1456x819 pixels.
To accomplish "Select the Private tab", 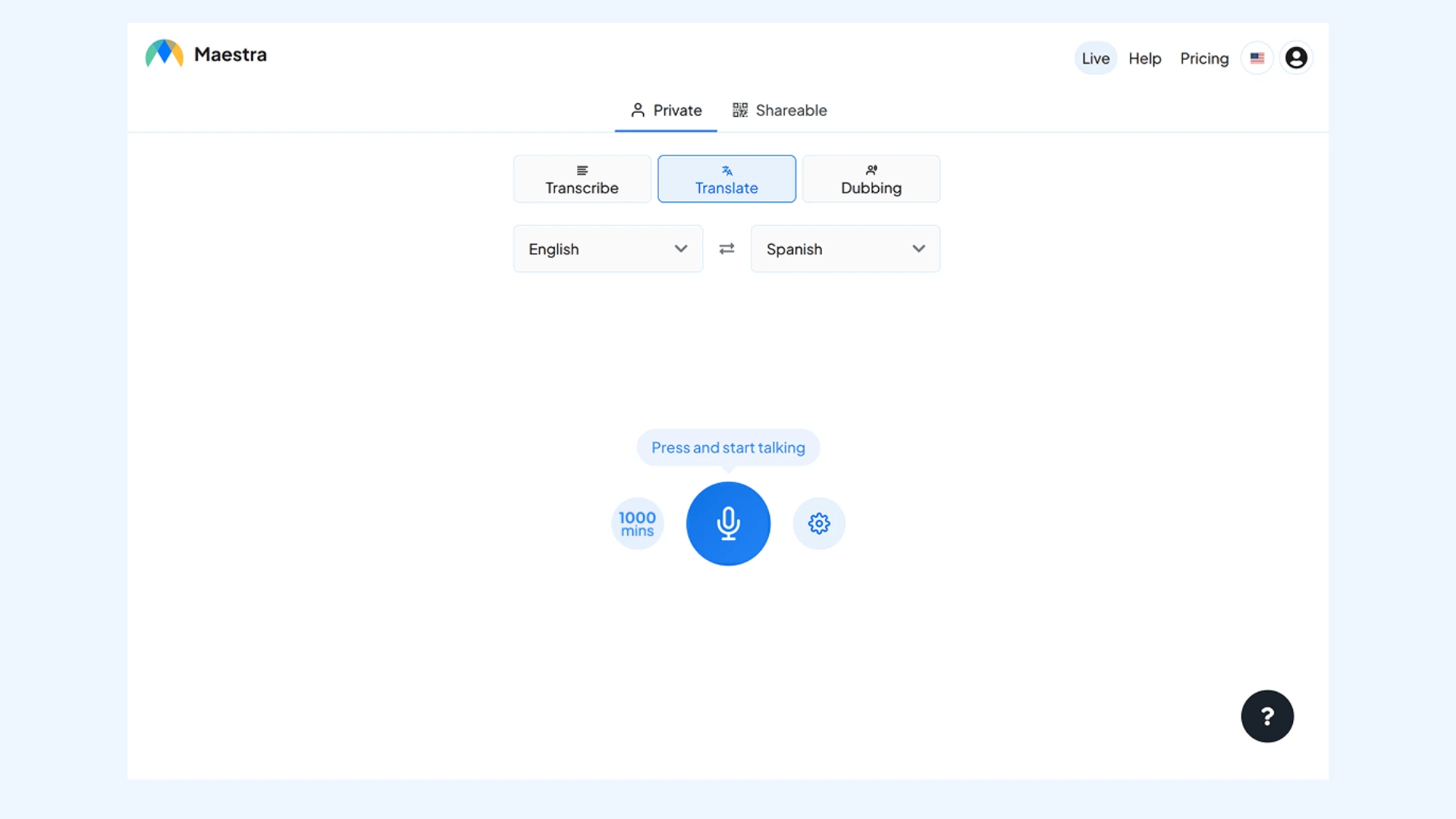I will [x=665, y=110].
